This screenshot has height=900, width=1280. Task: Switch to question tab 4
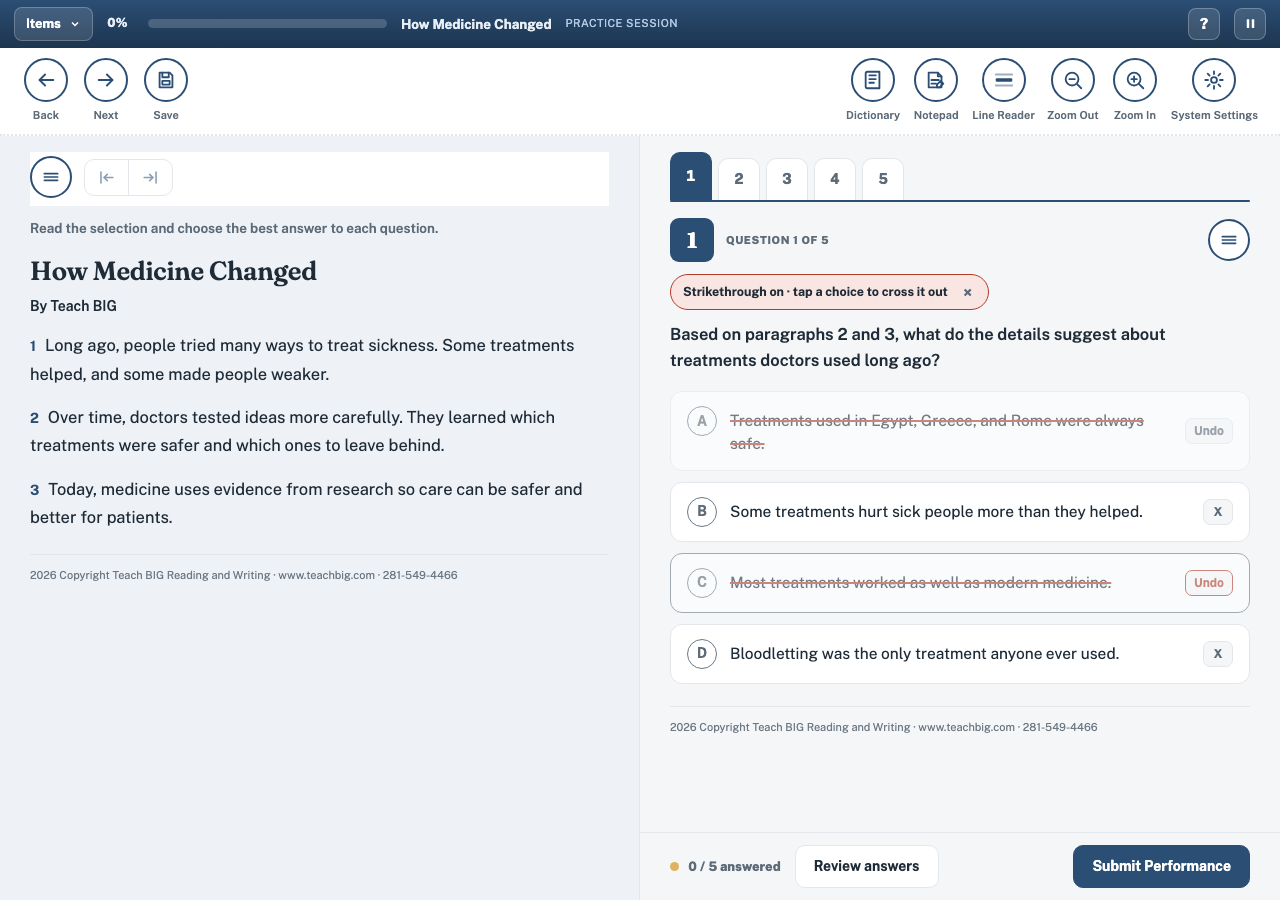835,179
